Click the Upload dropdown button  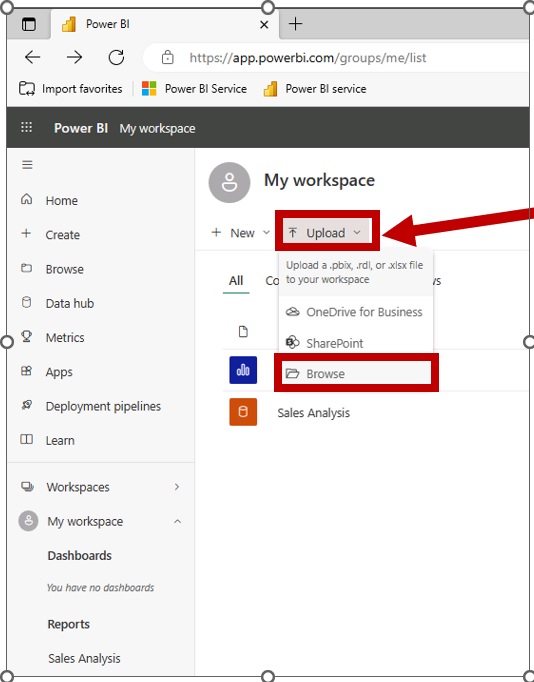pyautogui.click(x=327, y=233)
